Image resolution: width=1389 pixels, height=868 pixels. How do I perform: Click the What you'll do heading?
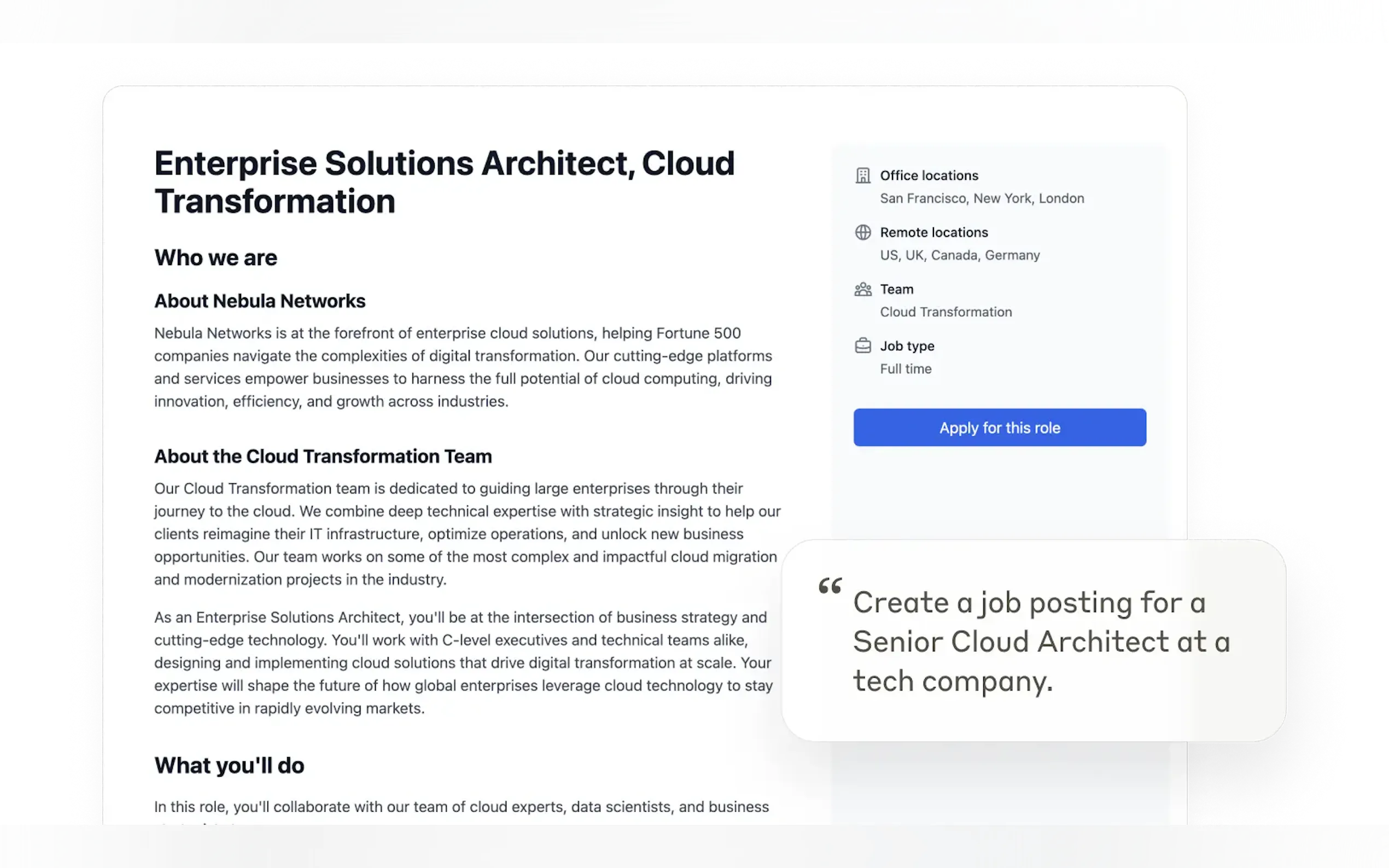tap(229, 765)
